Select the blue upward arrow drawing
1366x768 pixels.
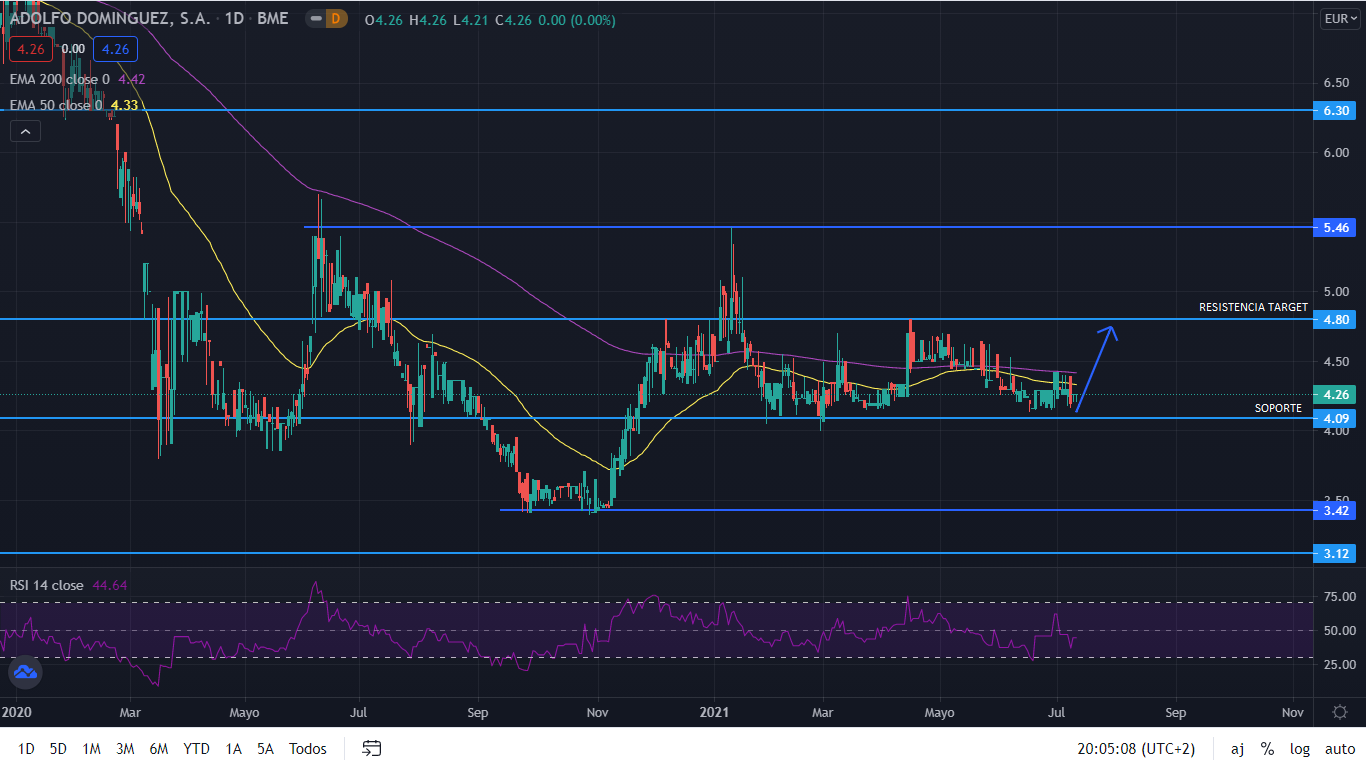[1096, 367]
